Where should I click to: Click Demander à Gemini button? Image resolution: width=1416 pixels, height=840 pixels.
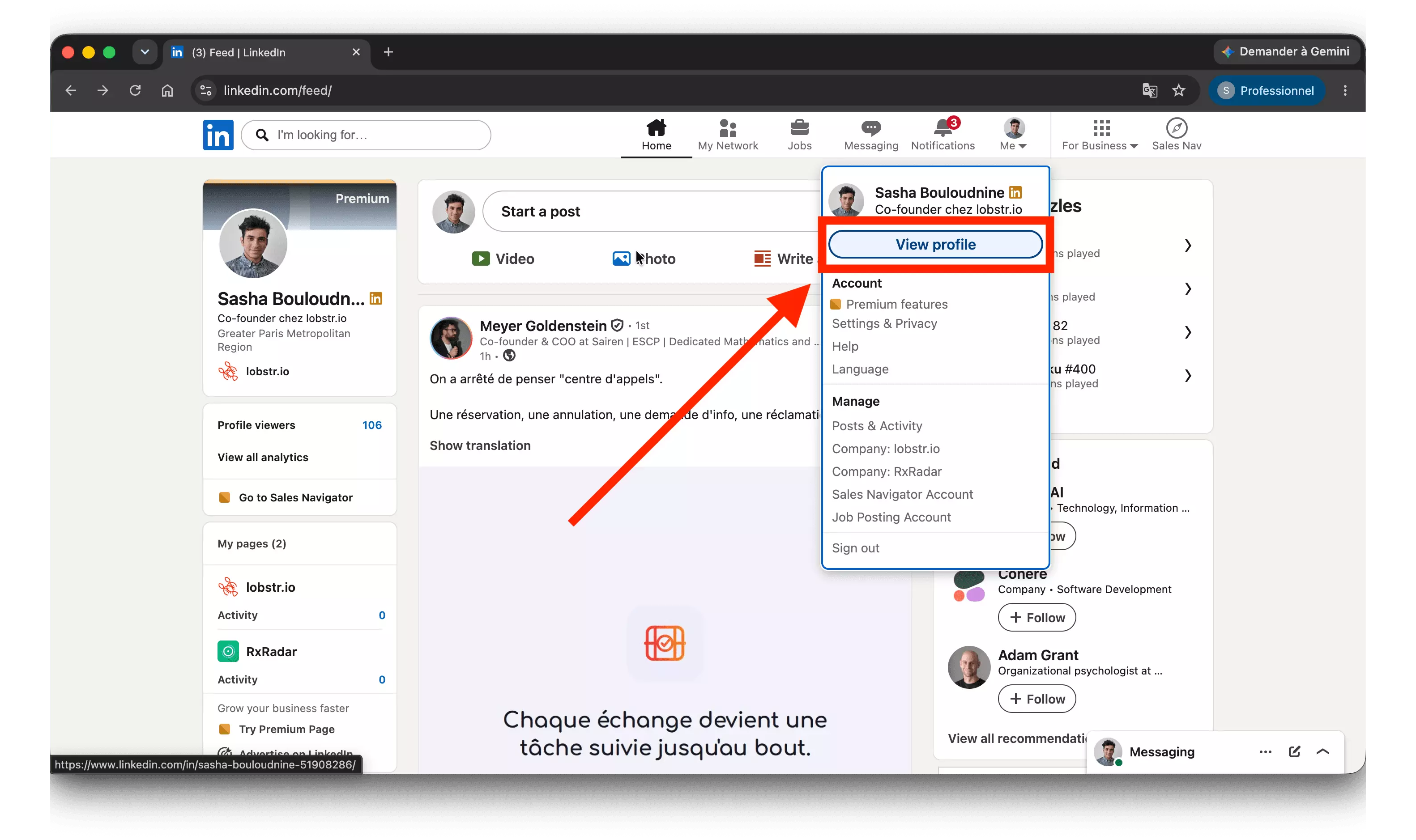pyautogui.click(x=1286, y=51)
